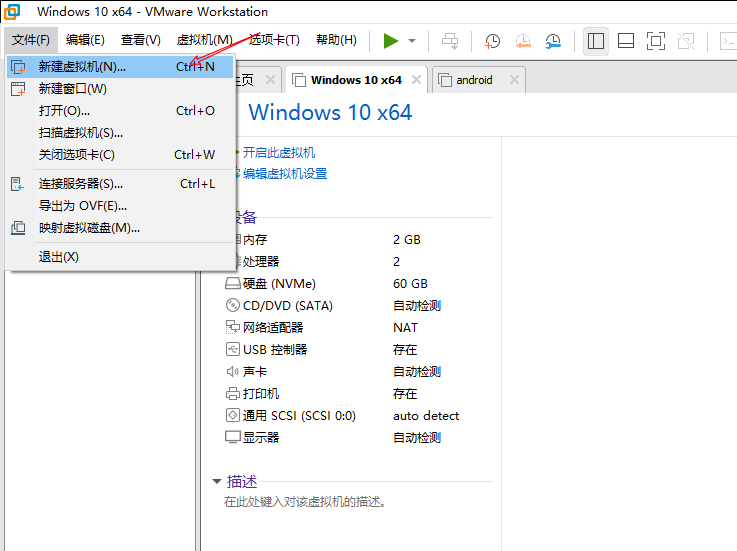Click the CD/DVD (SATA) disc icon
Viewport: 737px width, 551px height.
(233, 306)
